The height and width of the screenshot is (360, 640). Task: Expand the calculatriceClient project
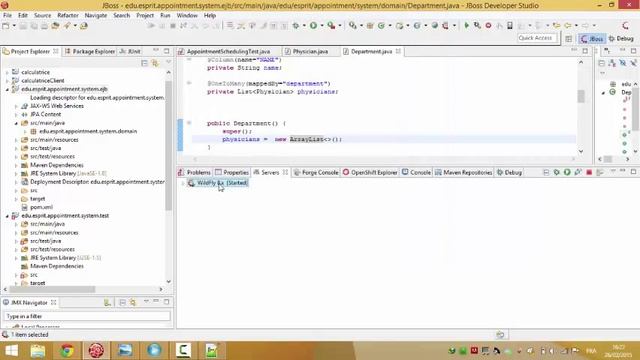(7, 81)
